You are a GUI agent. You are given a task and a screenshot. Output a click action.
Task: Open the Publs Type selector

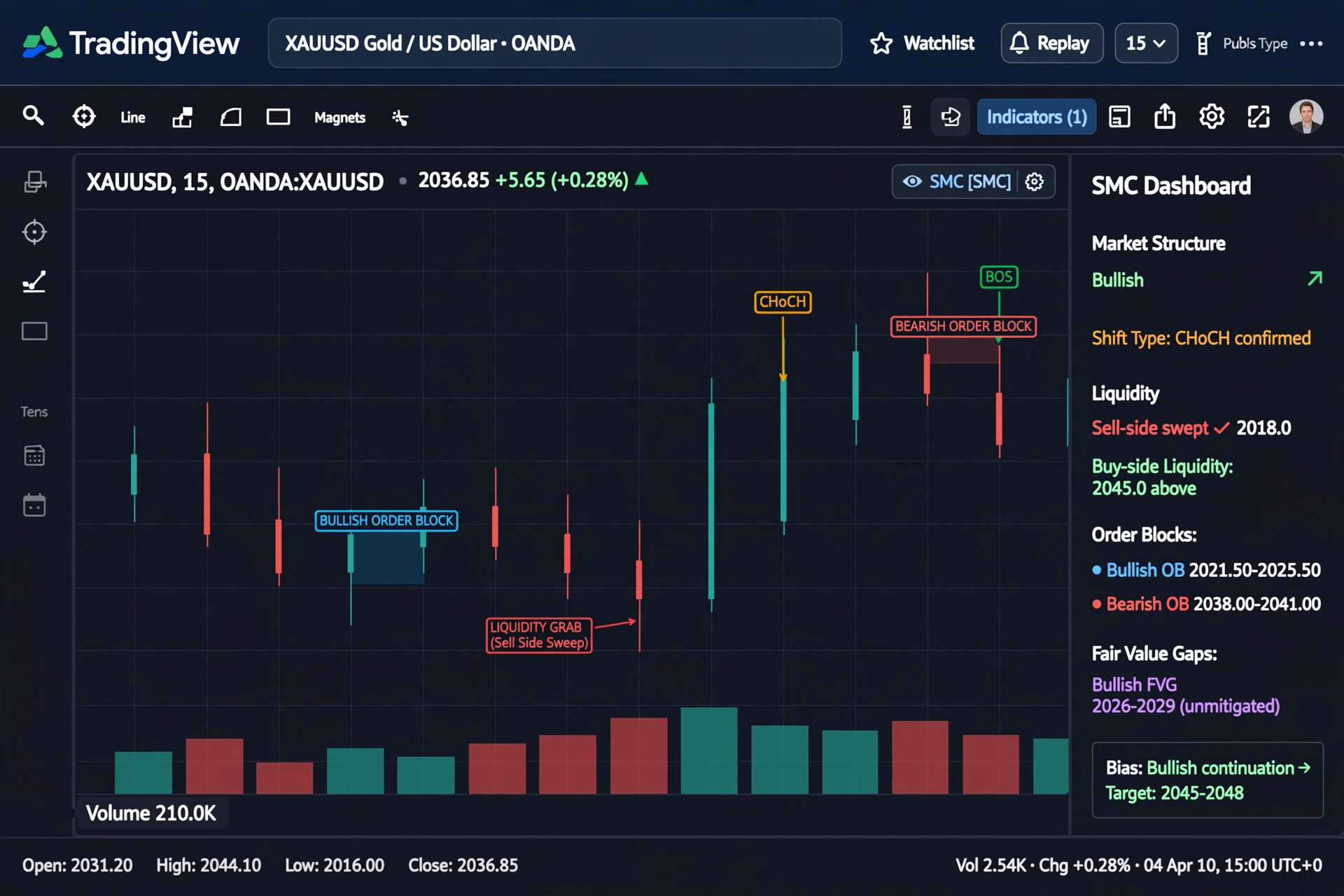[x=1242, y=43]
